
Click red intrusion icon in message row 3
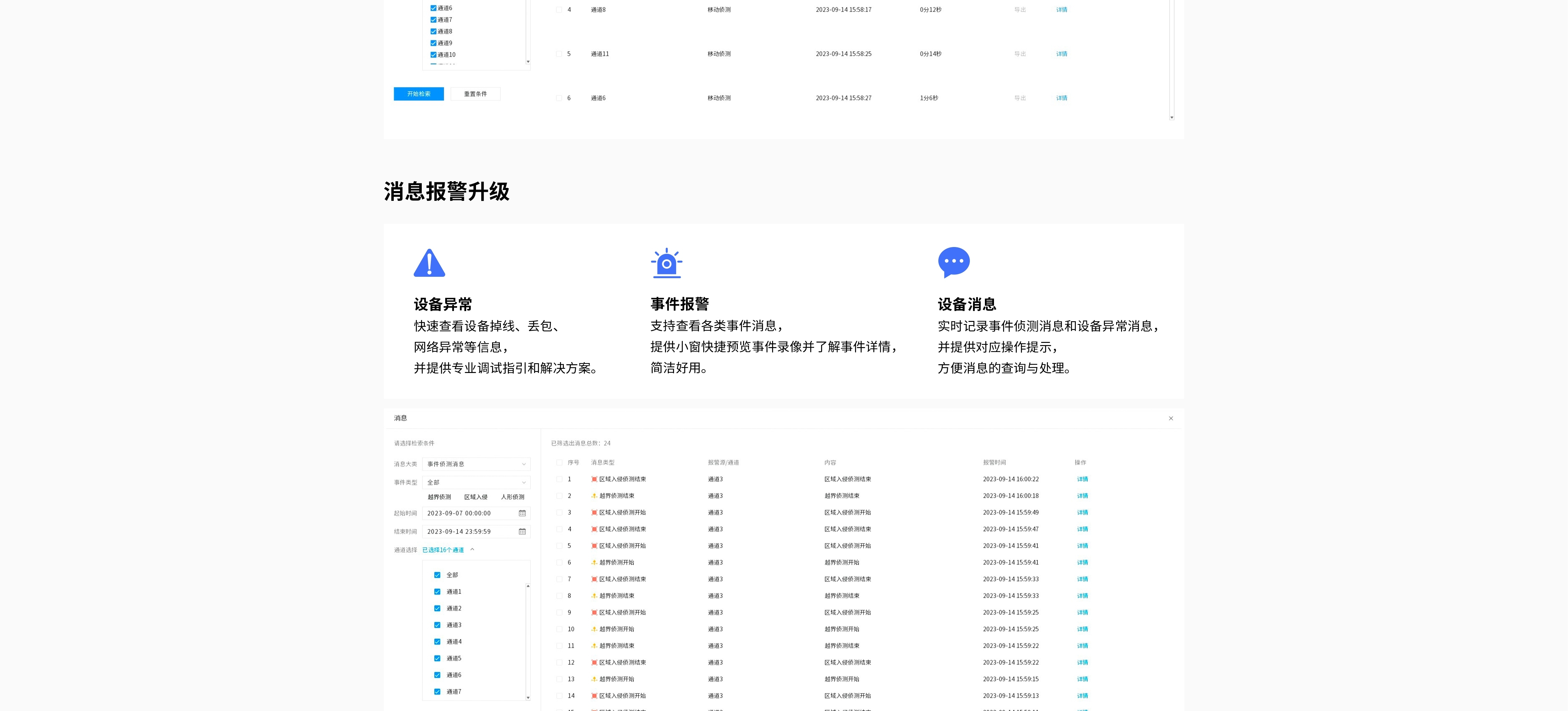click(x=594, y=513)
